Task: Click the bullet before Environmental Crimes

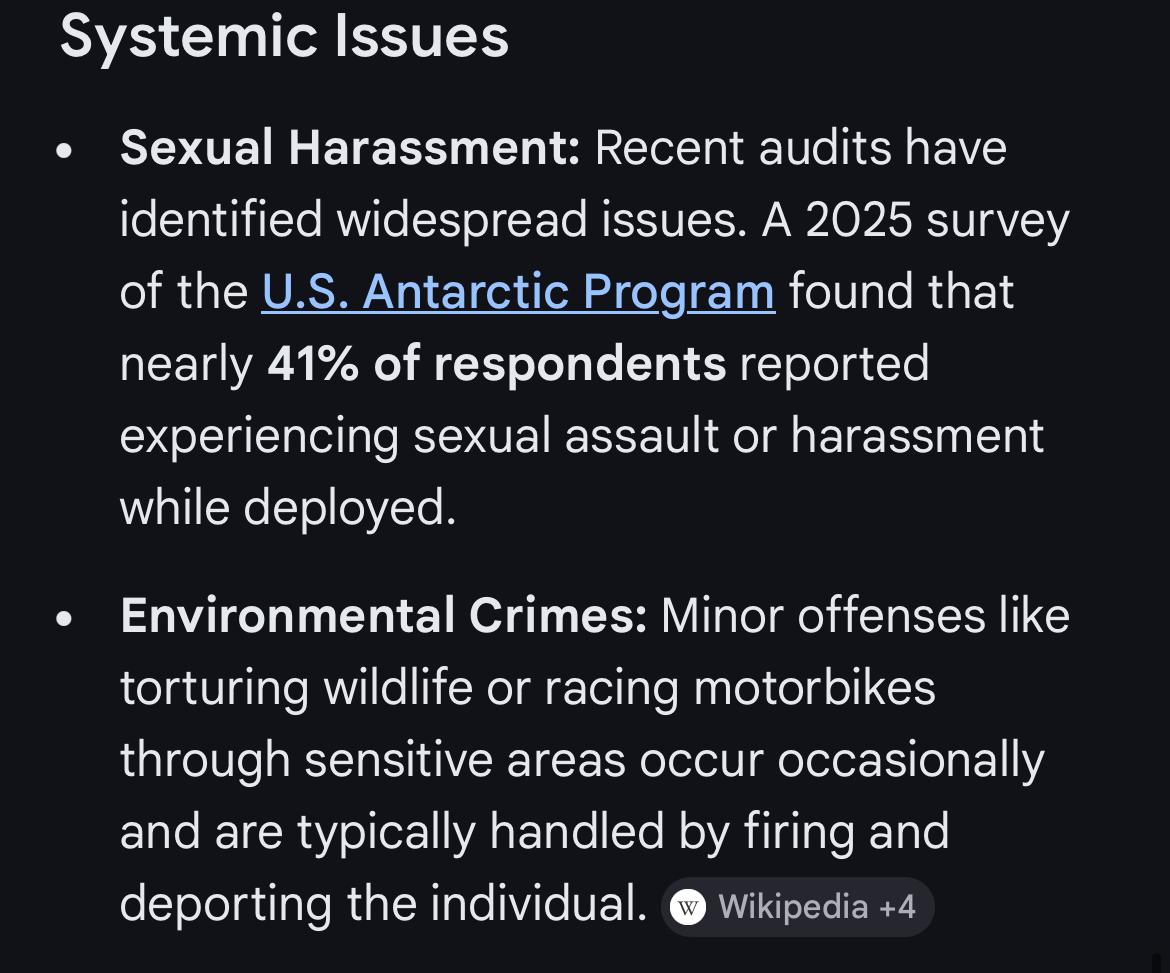Action: pos(65,618)
